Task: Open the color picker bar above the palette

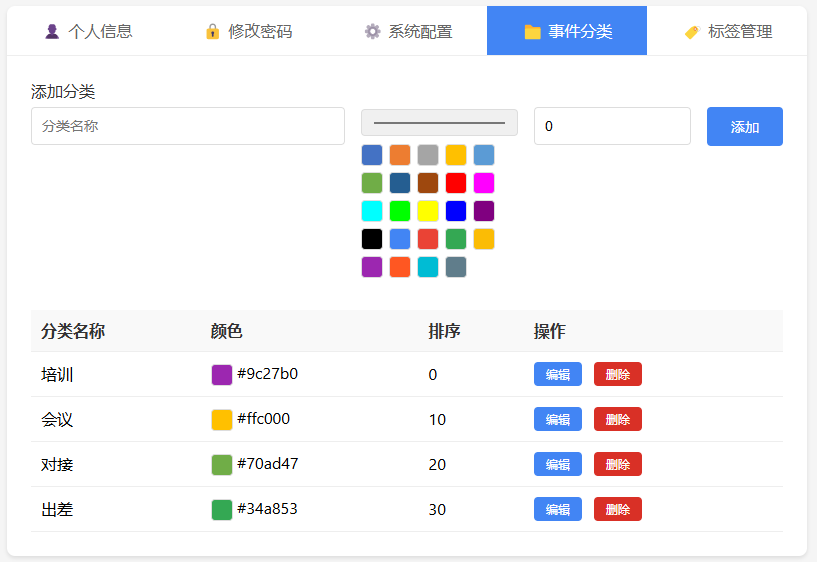Action: click(x=439, y=123)
